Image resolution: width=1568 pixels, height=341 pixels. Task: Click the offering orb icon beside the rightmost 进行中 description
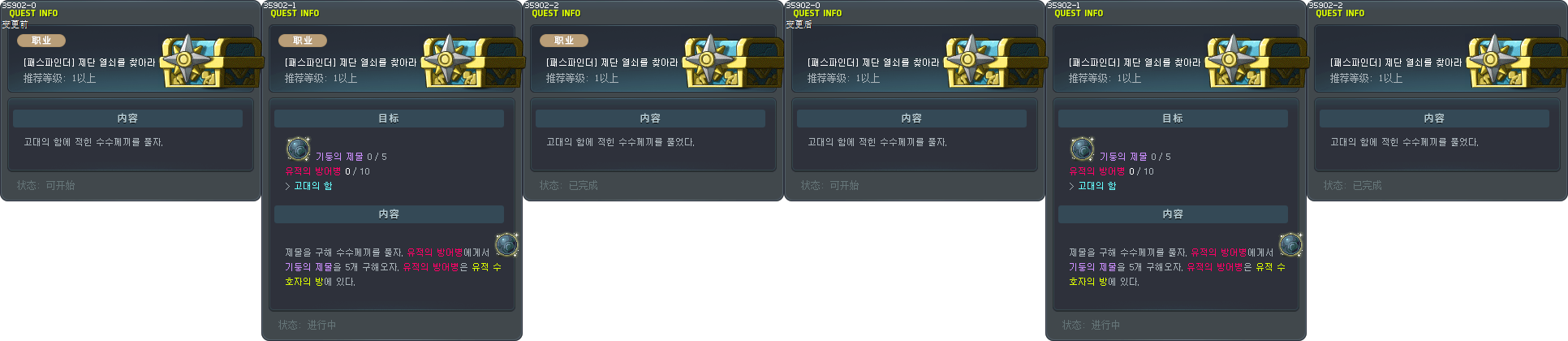(1291, 244)
